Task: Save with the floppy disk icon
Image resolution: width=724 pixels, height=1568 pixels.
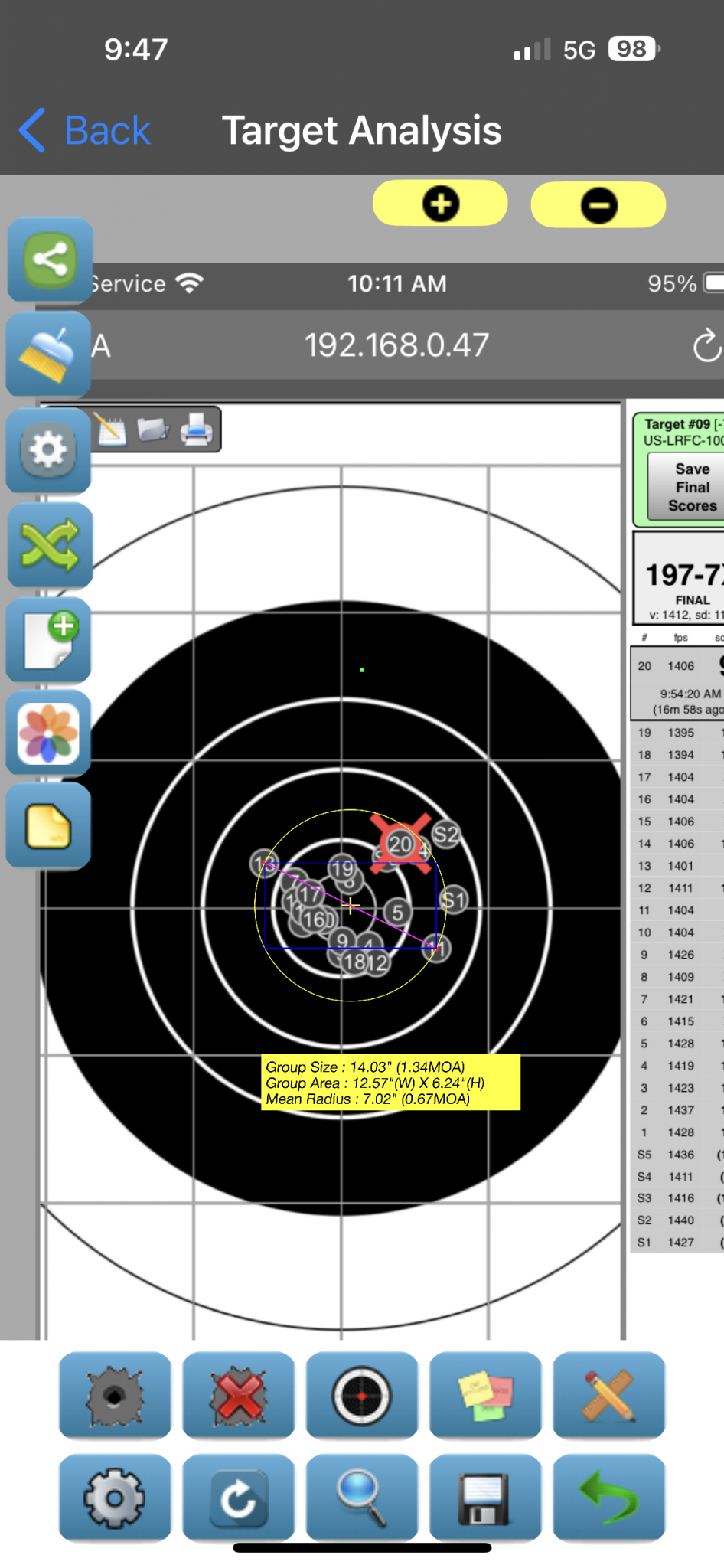Action: 485,1498
